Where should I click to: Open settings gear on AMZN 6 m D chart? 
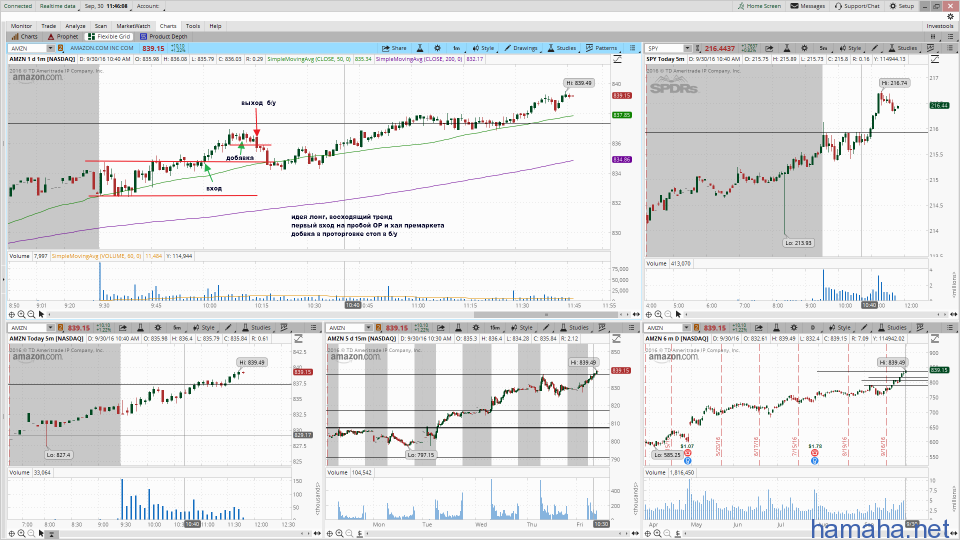click(793, 328)
